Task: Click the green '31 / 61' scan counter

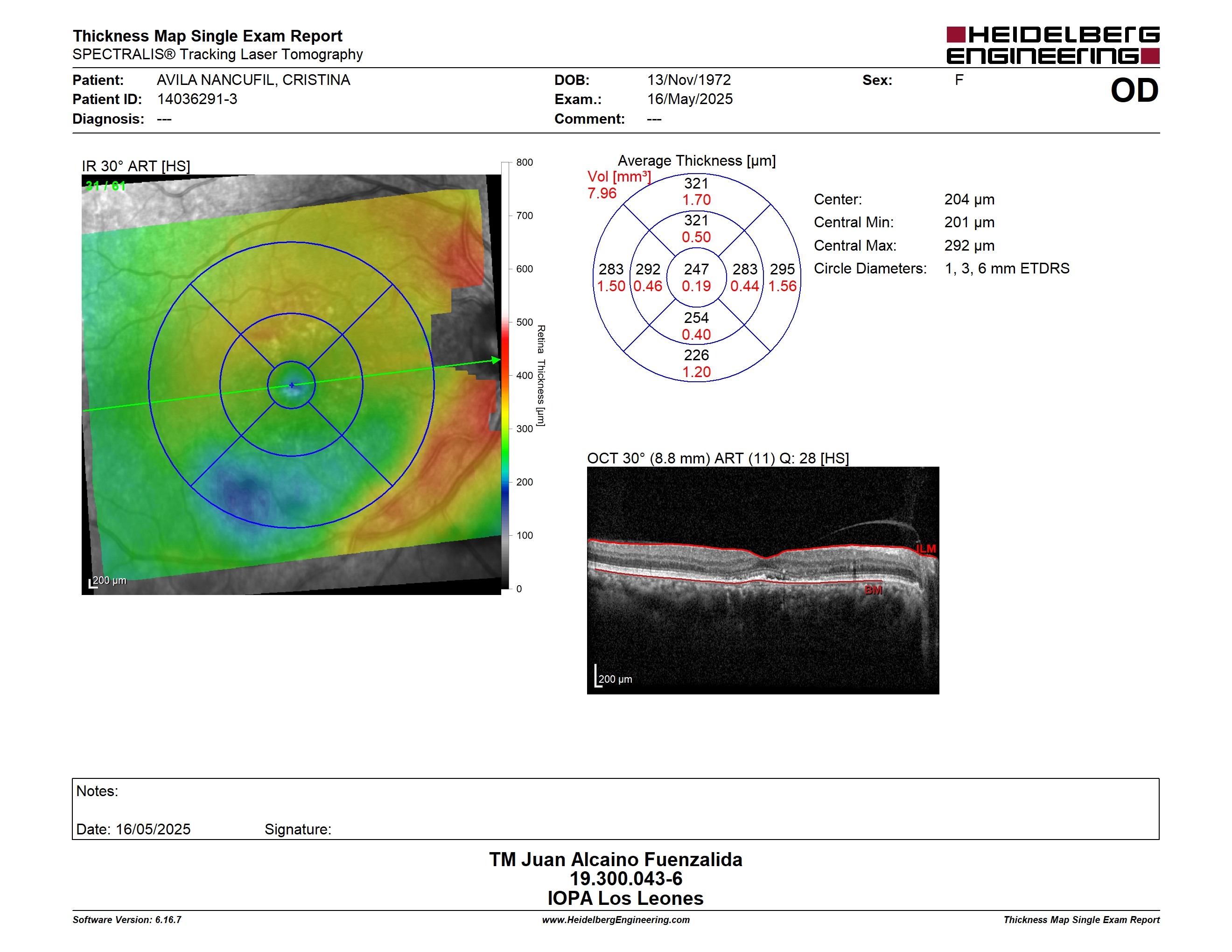Action: (x=105, y=186)
